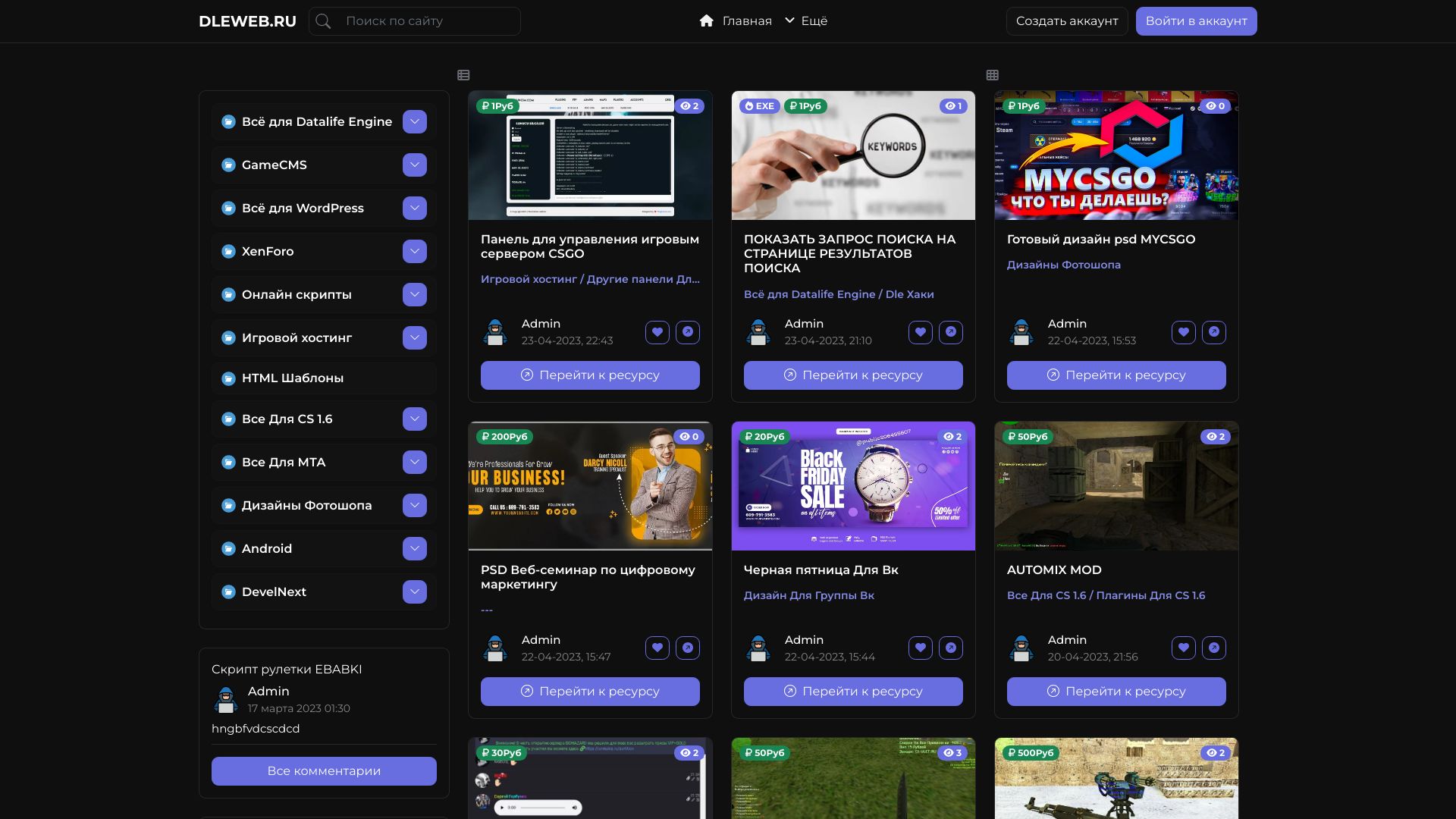This screenshot has height=819, width=1456.
Task: Open the Android category link
Action: [x=267, y=549]
